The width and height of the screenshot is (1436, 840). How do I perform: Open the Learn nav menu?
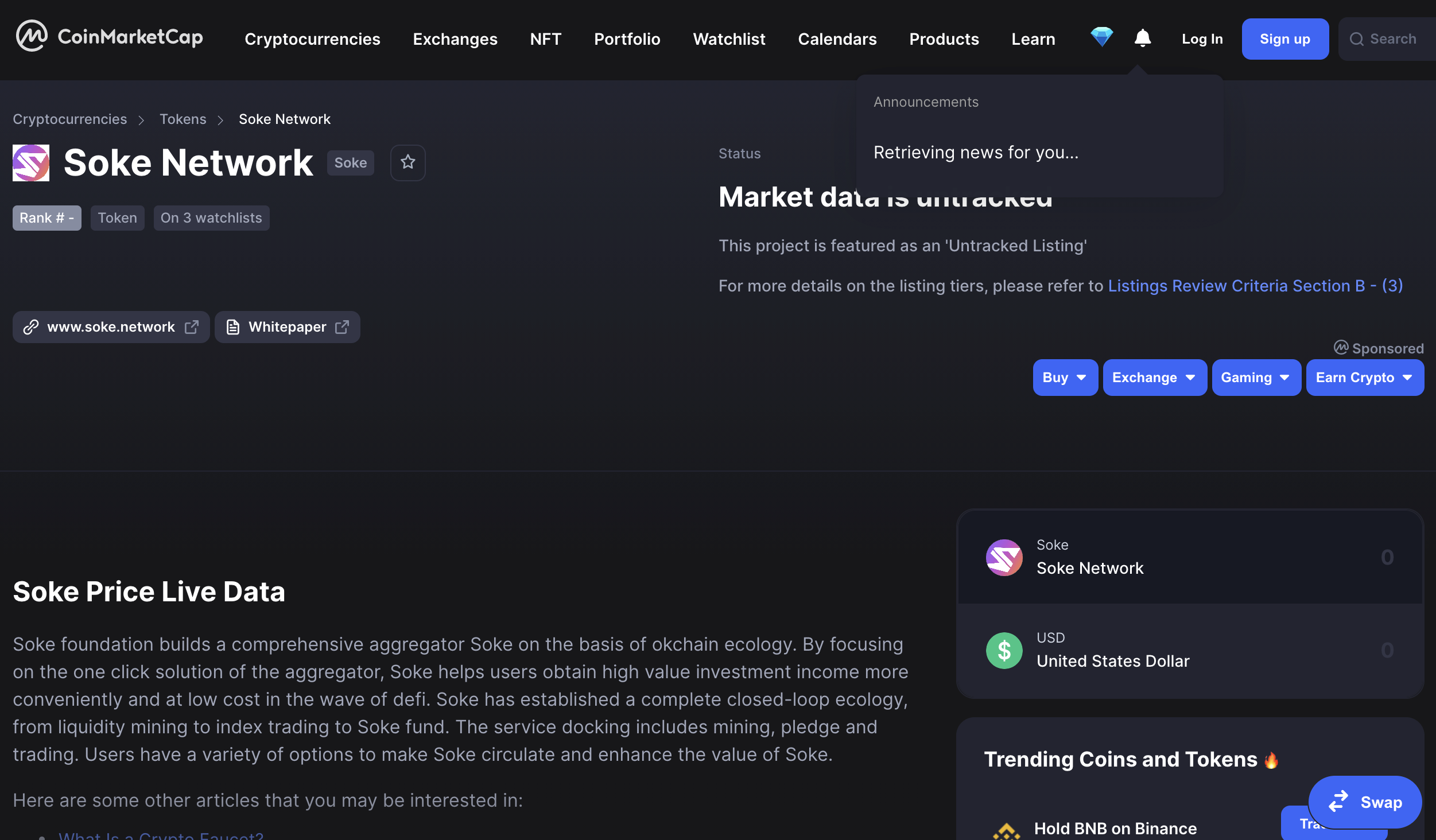click(1033, 39)
